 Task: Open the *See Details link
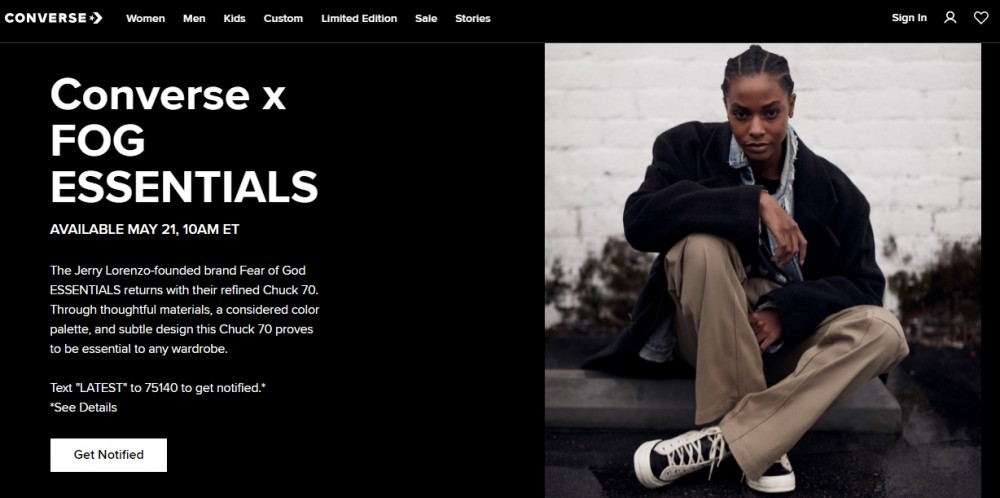[x=84, y=407]
